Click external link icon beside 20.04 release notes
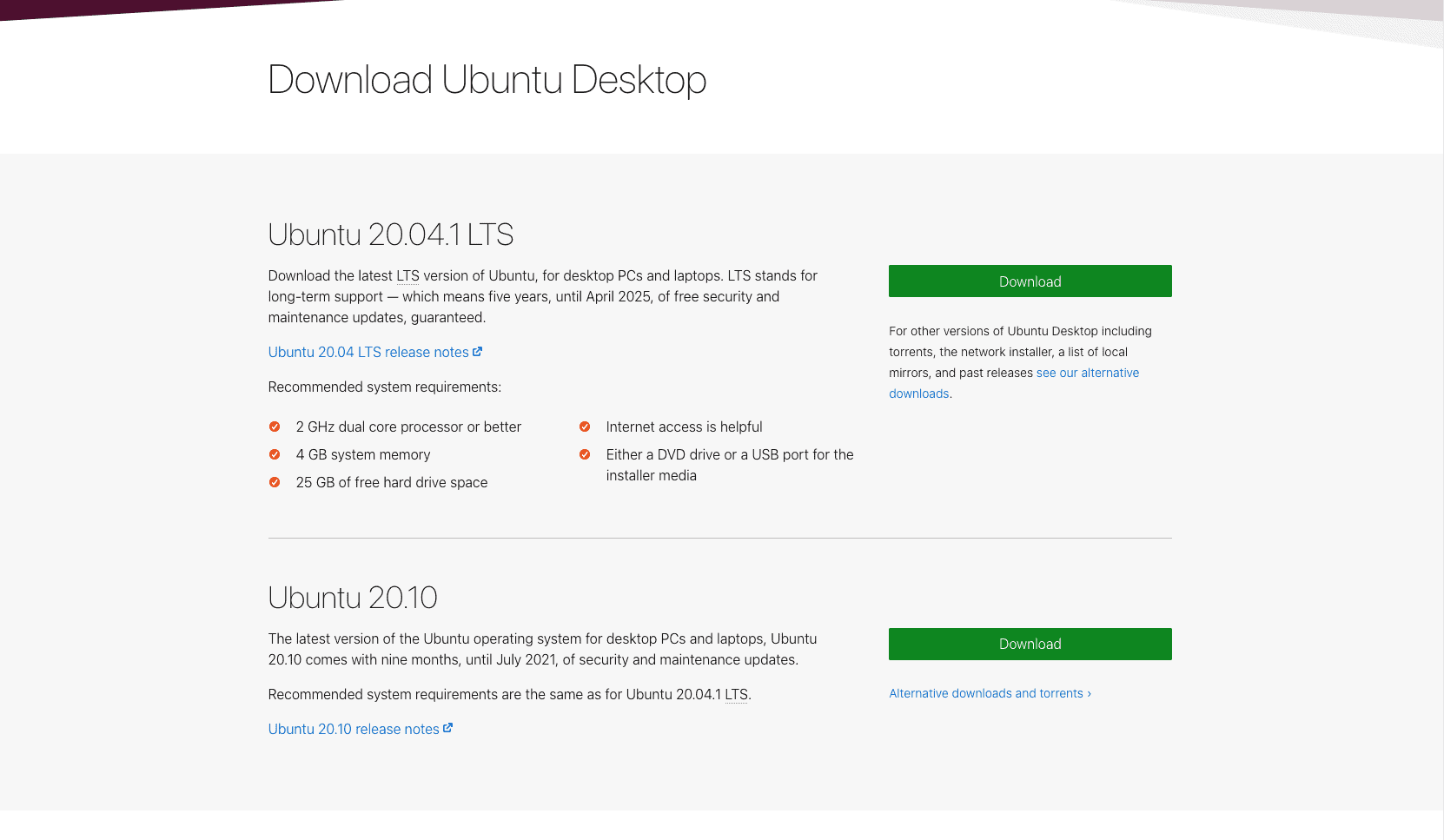 tap(477, 351)
